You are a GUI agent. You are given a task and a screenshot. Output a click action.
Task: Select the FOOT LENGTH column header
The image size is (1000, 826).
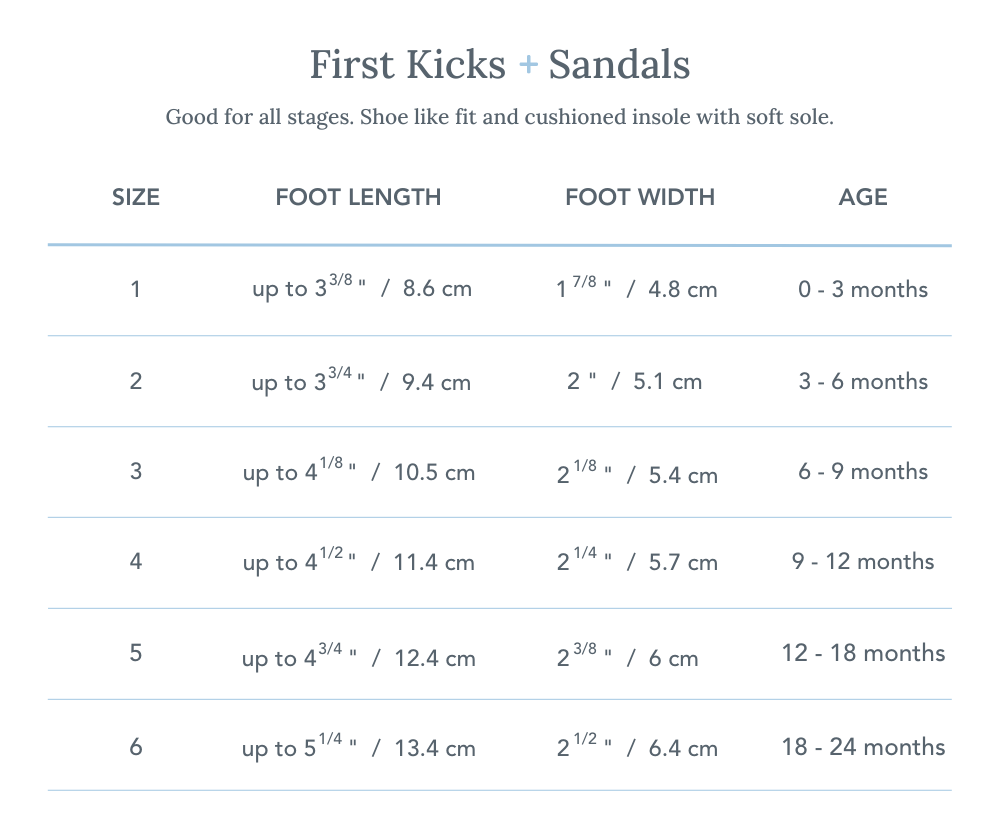coord(358,197)
